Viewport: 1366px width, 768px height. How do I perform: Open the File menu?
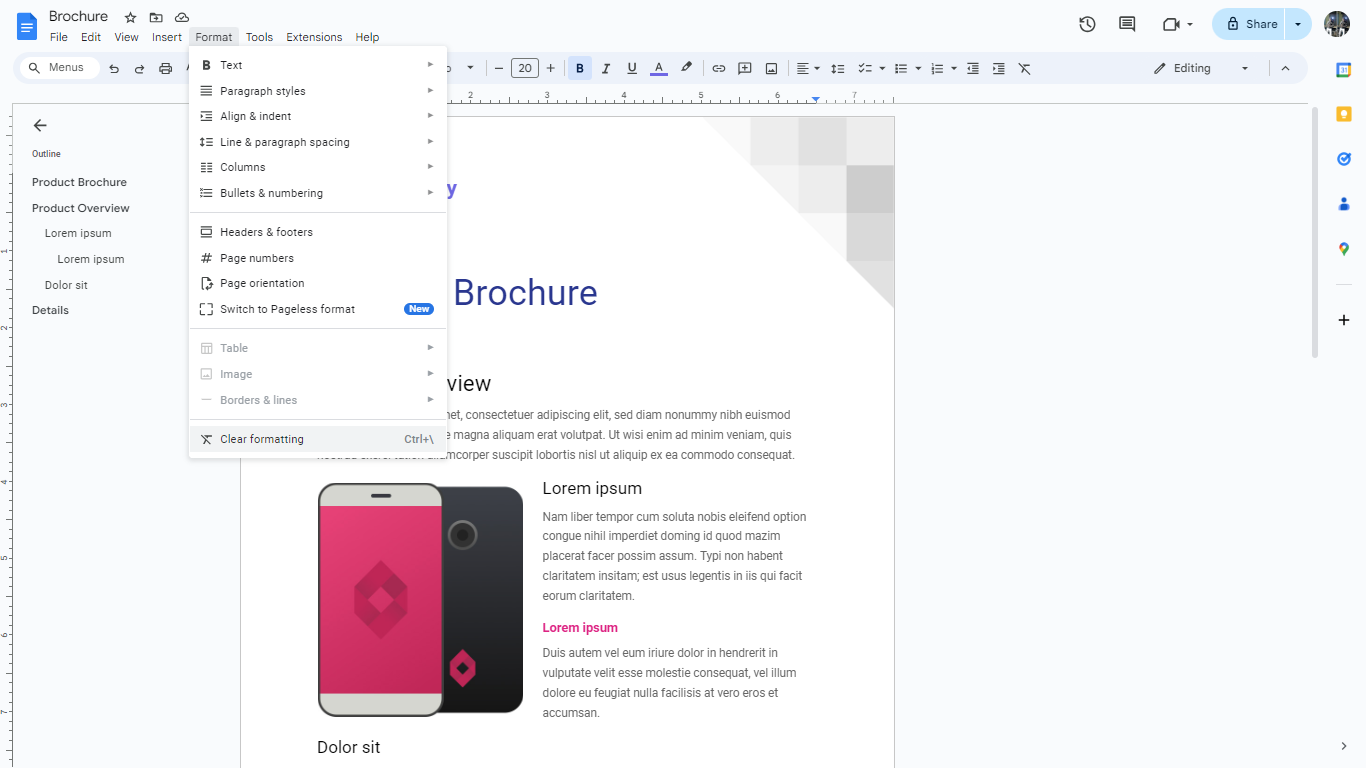pyautogui.click(x=59, y=37)
